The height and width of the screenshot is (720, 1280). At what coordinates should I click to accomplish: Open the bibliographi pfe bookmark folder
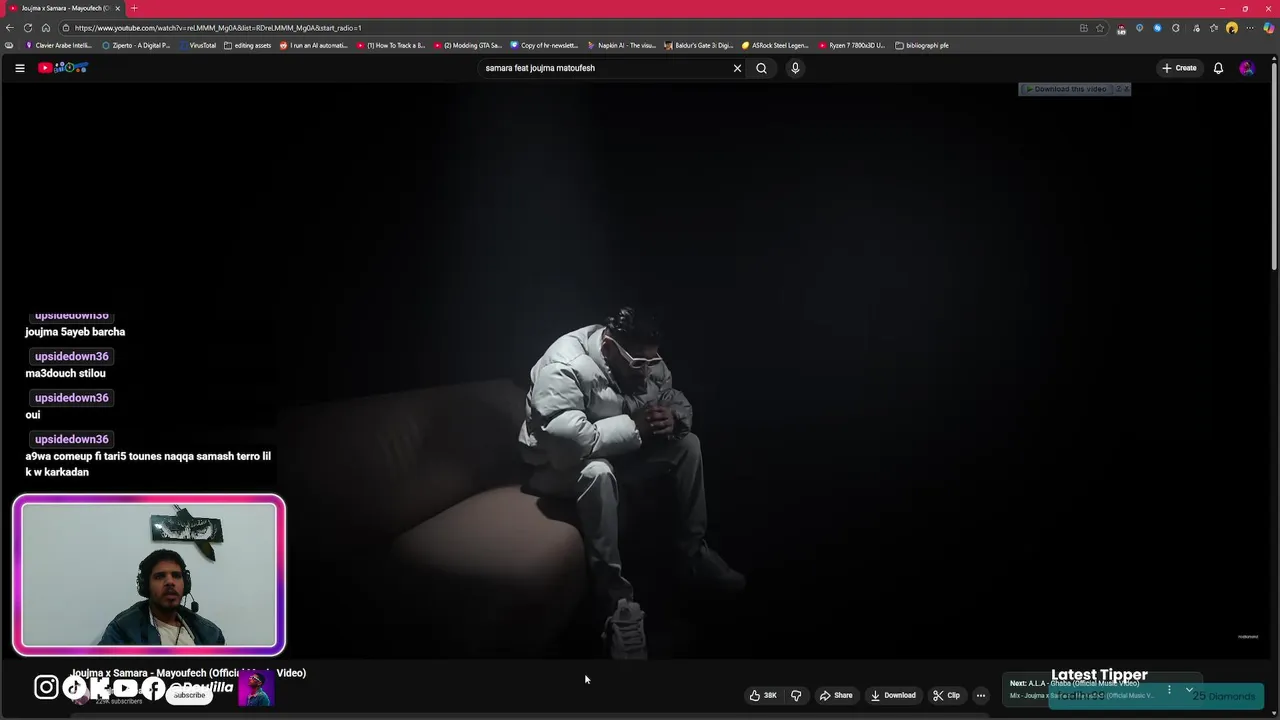(922, 45)
